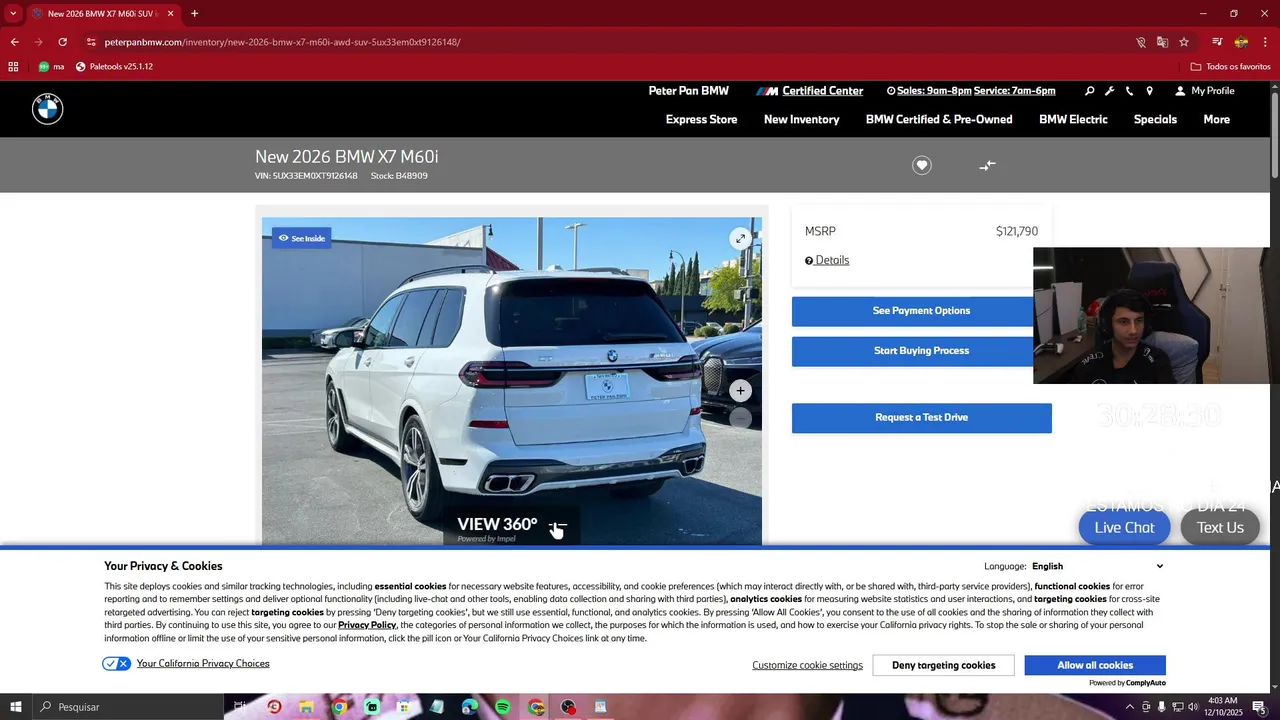Click Start Buying Process button
The image size is (1280, 720).
point(921,351)
